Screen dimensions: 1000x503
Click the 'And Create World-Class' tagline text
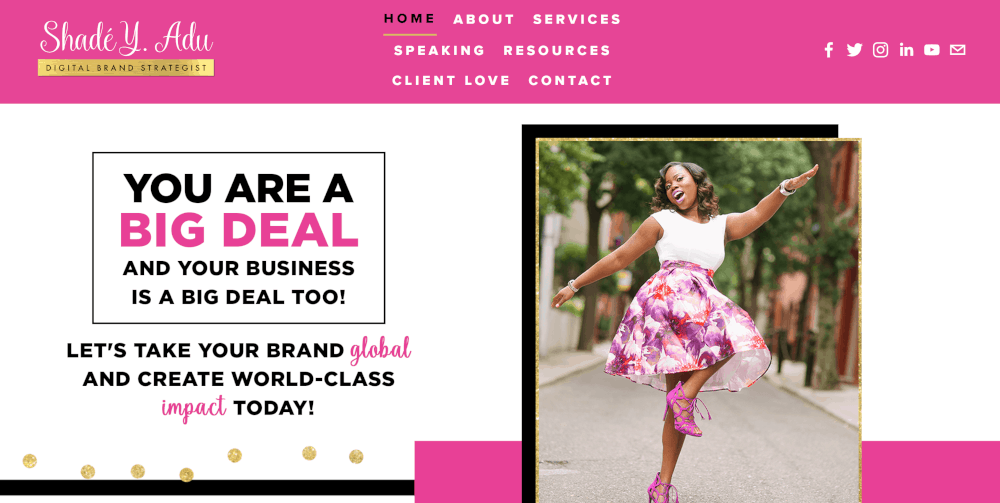click(239, 379)
